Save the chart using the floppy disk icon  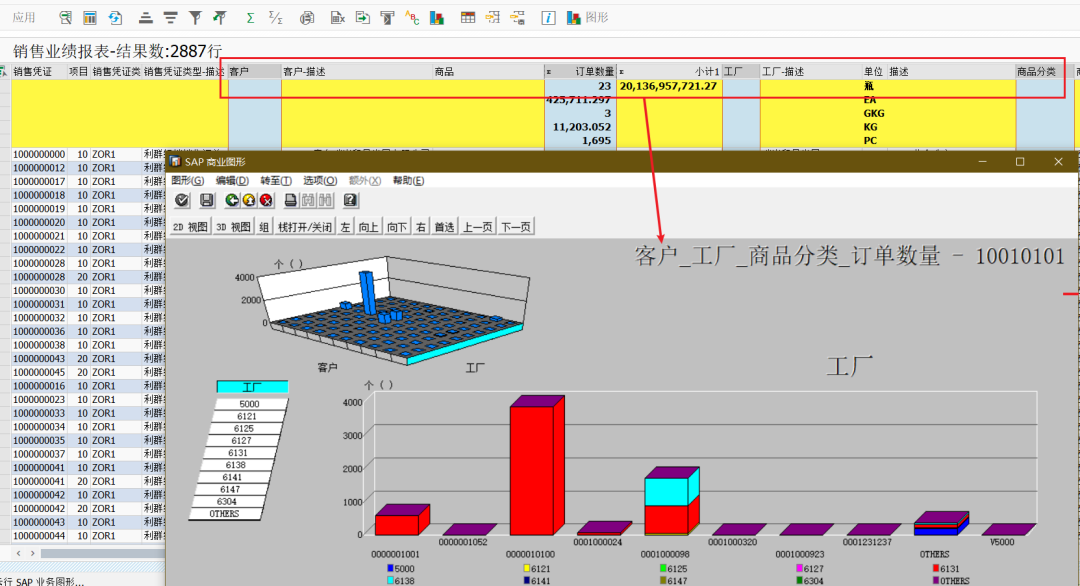coord(207,200)
